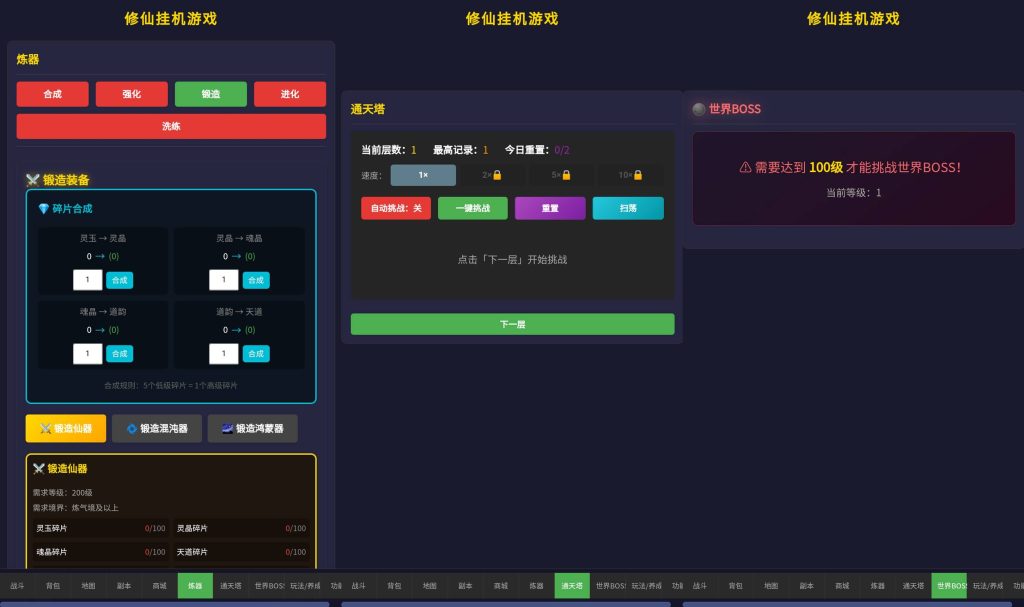Open 炼器 in nav bar with 世界BOSS highlighted
1024x607 pixels.
point(878,585)
